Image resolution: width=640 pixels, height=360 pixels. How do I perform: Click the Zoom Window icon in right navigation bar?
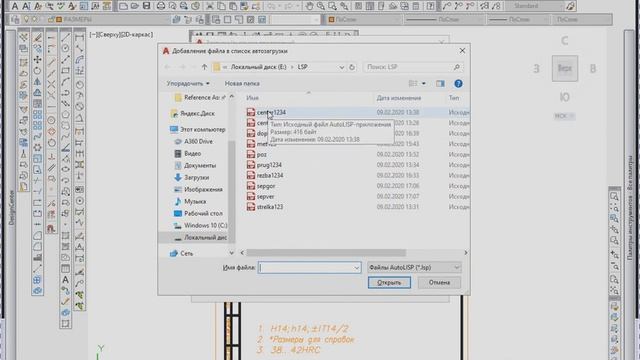click(614, 197)
